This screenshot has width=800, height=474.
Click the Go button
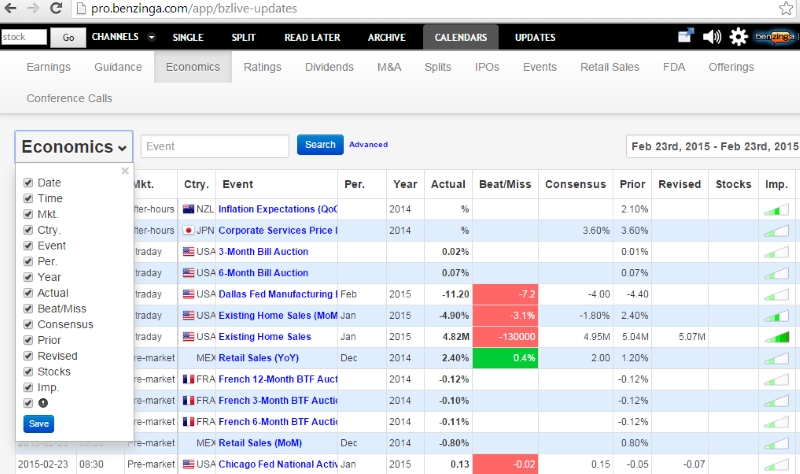(x=68, y=37)
